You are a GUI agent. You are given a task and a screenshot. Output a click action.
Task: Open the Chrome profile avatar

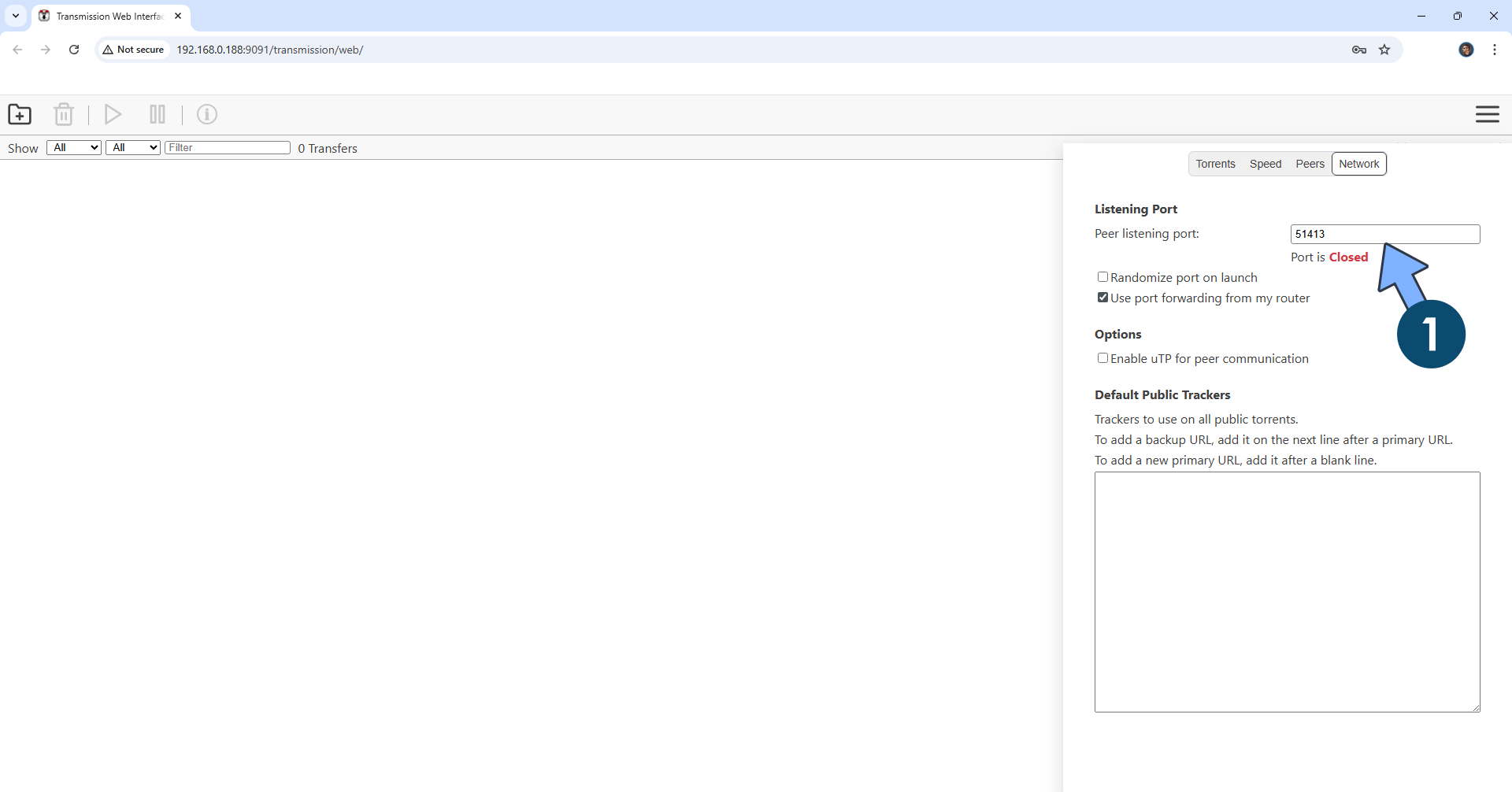click(x=1466, y=50)
